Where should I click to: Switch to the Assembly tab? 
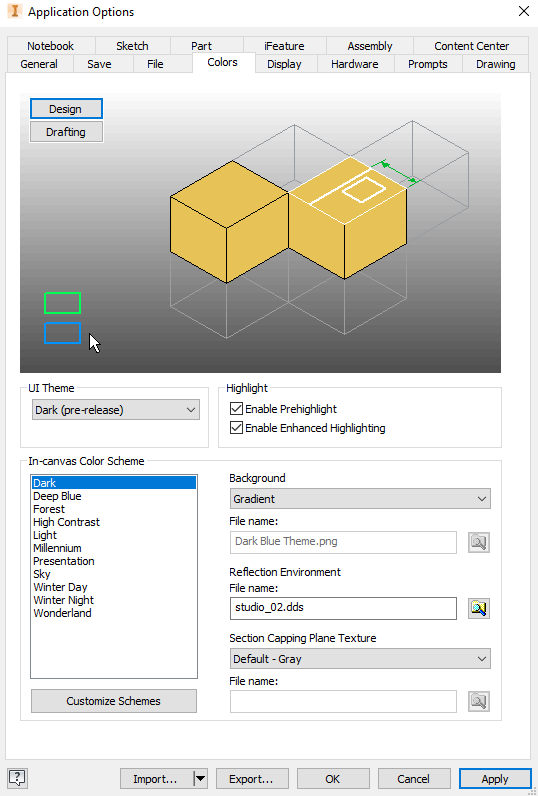[x=370, y=46]
